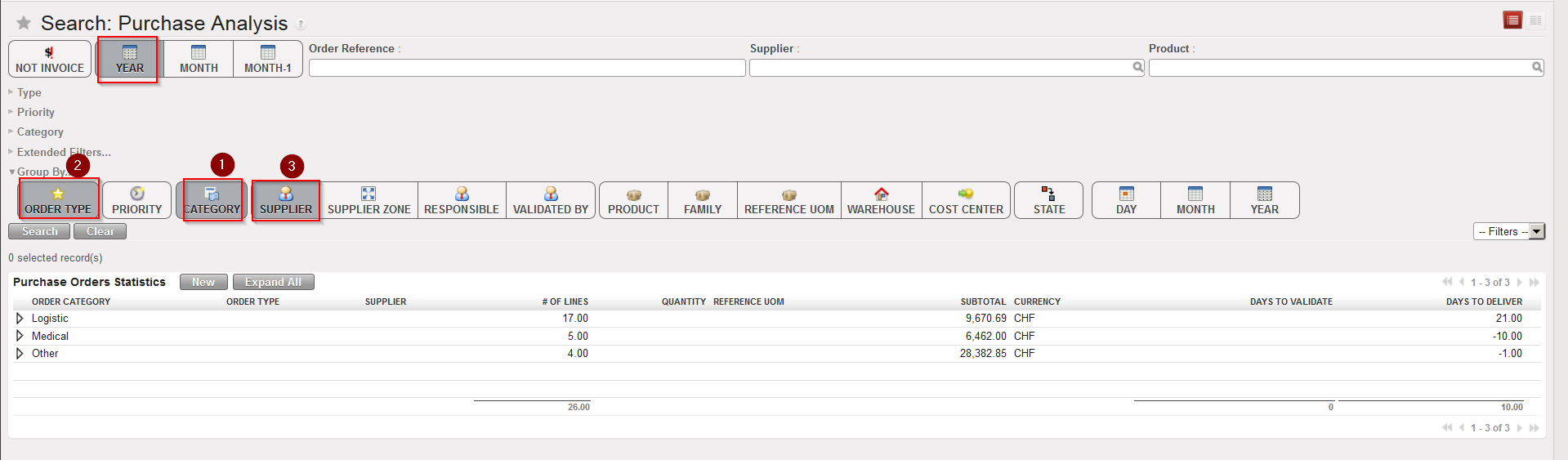Toggle the Not Invoice filter
Image resolution: width=1568 pixels, height=460 pixels.
click(50, 60)
